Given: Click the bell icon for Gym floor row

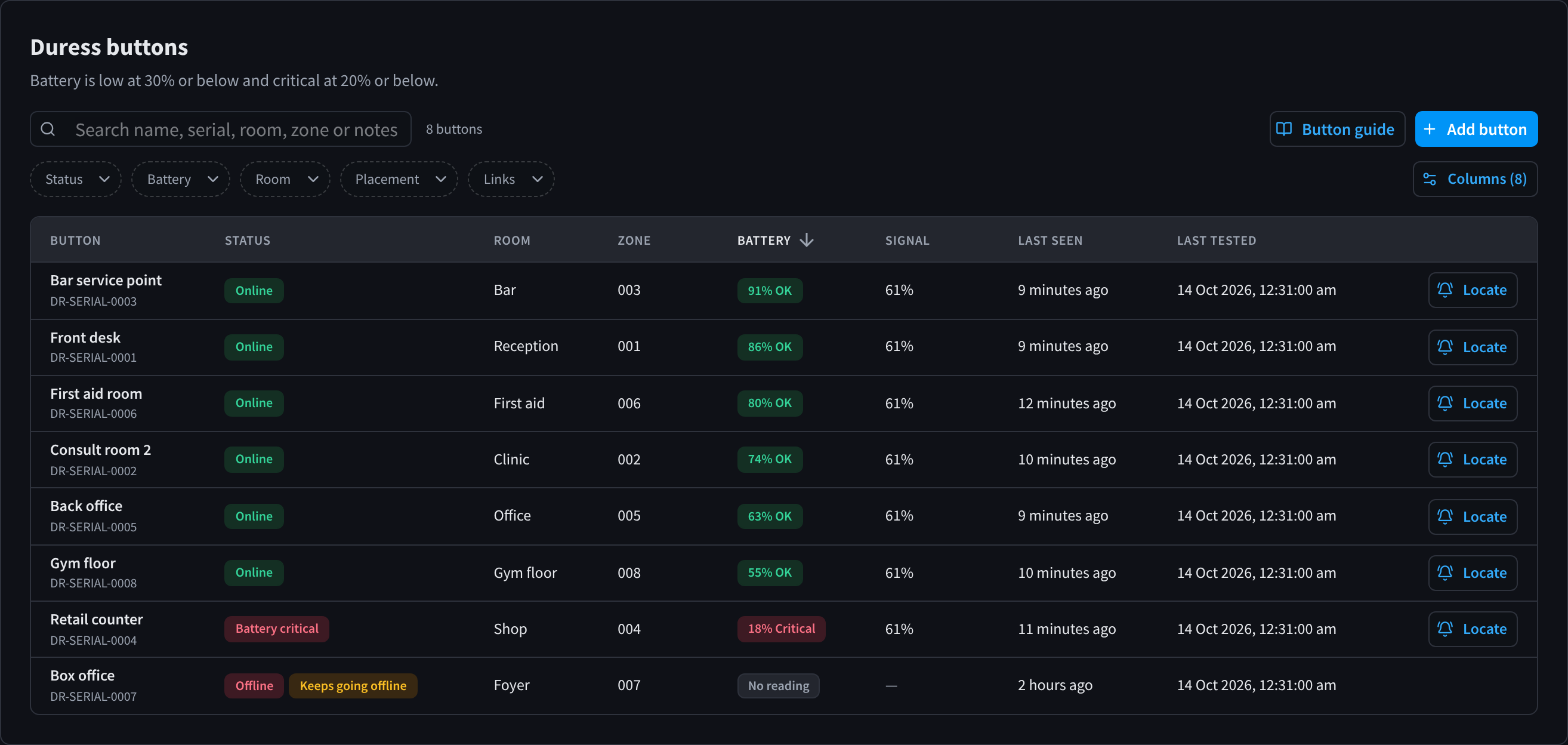Looking at the screenshot, I should [x=1445, y=572].
